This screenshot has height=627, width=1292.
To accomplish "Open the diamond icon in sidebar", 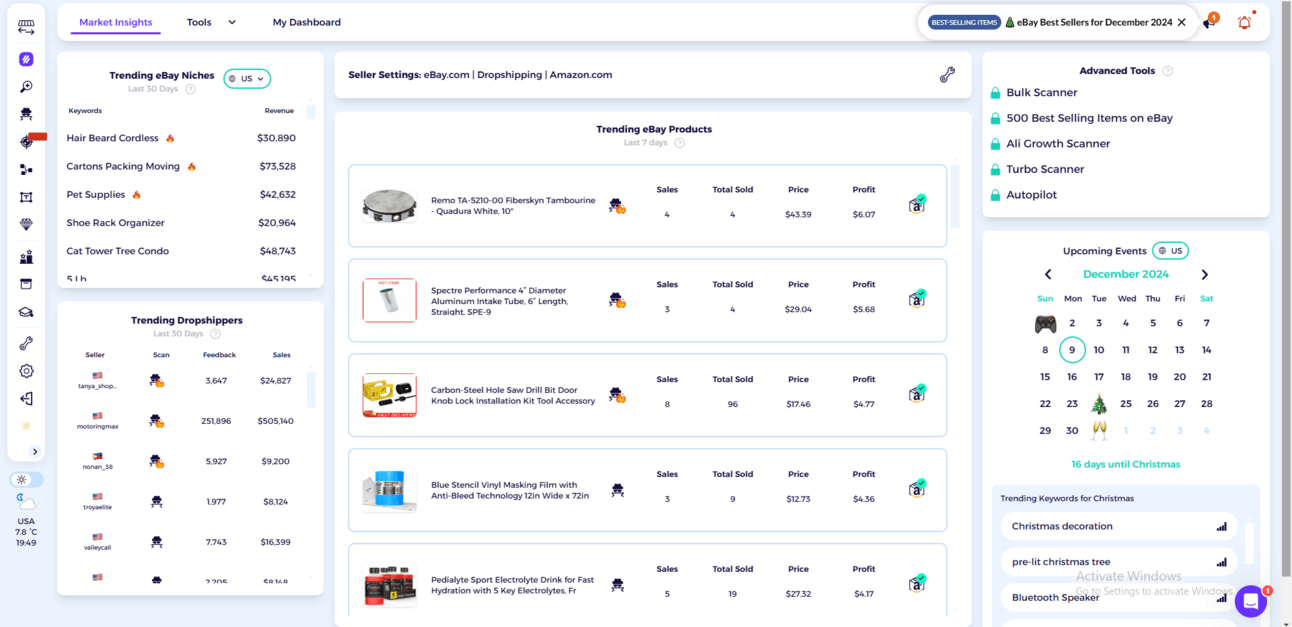I will click(x=26, y=225).
